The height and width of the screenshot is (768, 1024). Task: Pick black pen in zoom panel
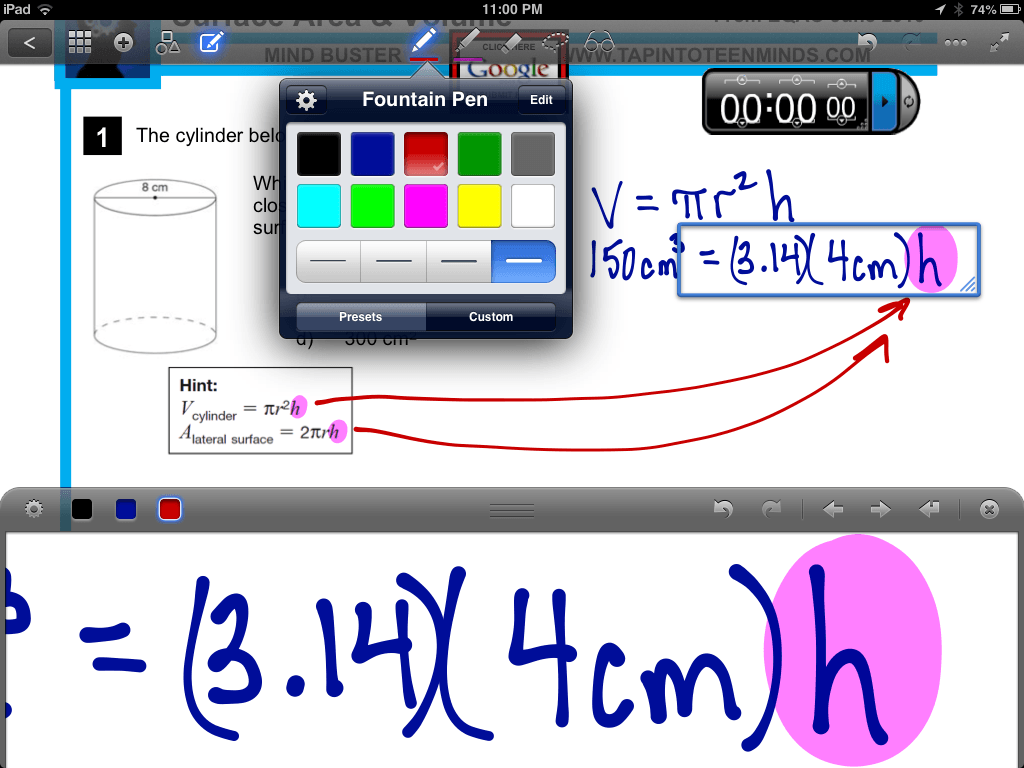[x=82, y=509]
